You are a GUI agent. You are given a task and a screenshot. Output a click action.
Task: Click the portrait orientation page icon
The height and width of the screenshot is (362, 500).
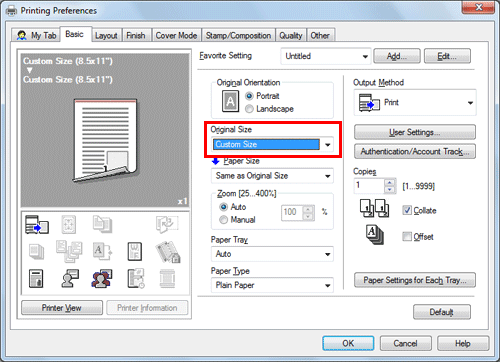tap(230, 101)
